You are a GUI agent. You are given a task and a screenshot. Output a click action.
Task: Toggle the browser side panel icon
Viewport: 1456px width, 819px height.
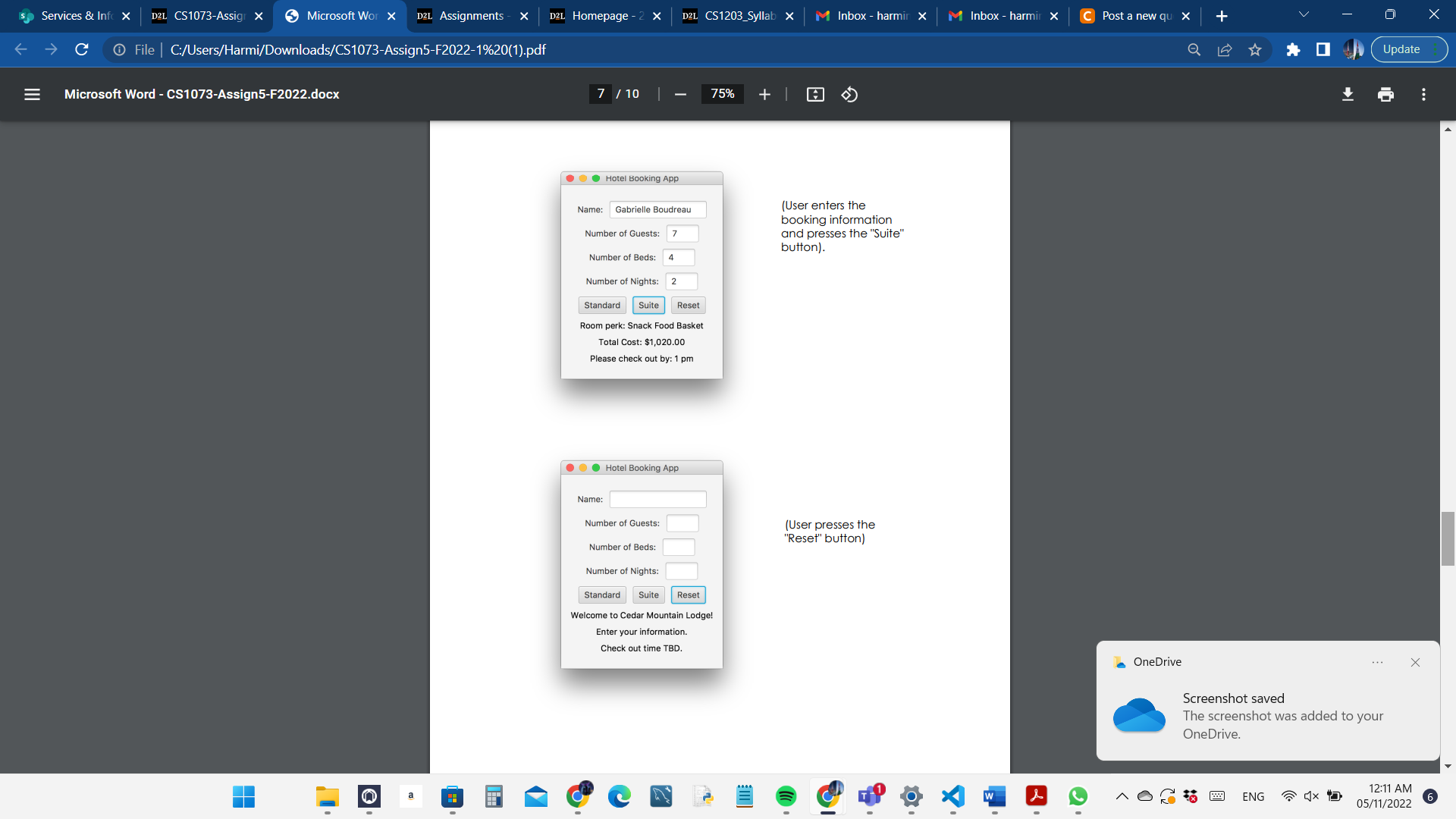[1323, 50]
